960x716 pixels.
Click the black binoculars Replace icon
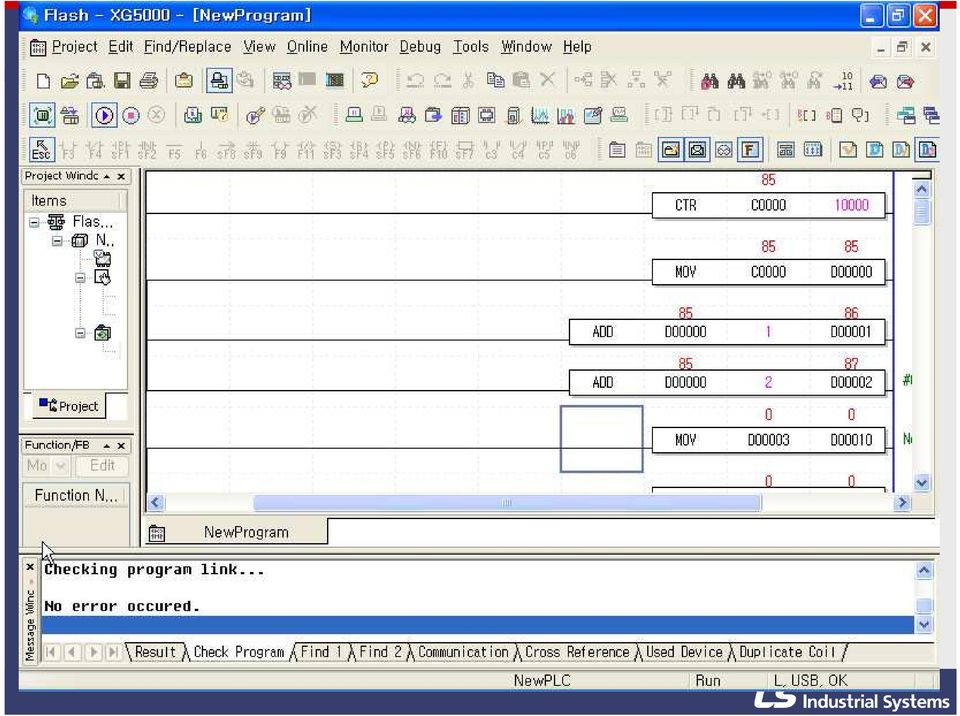click(736, 81)
